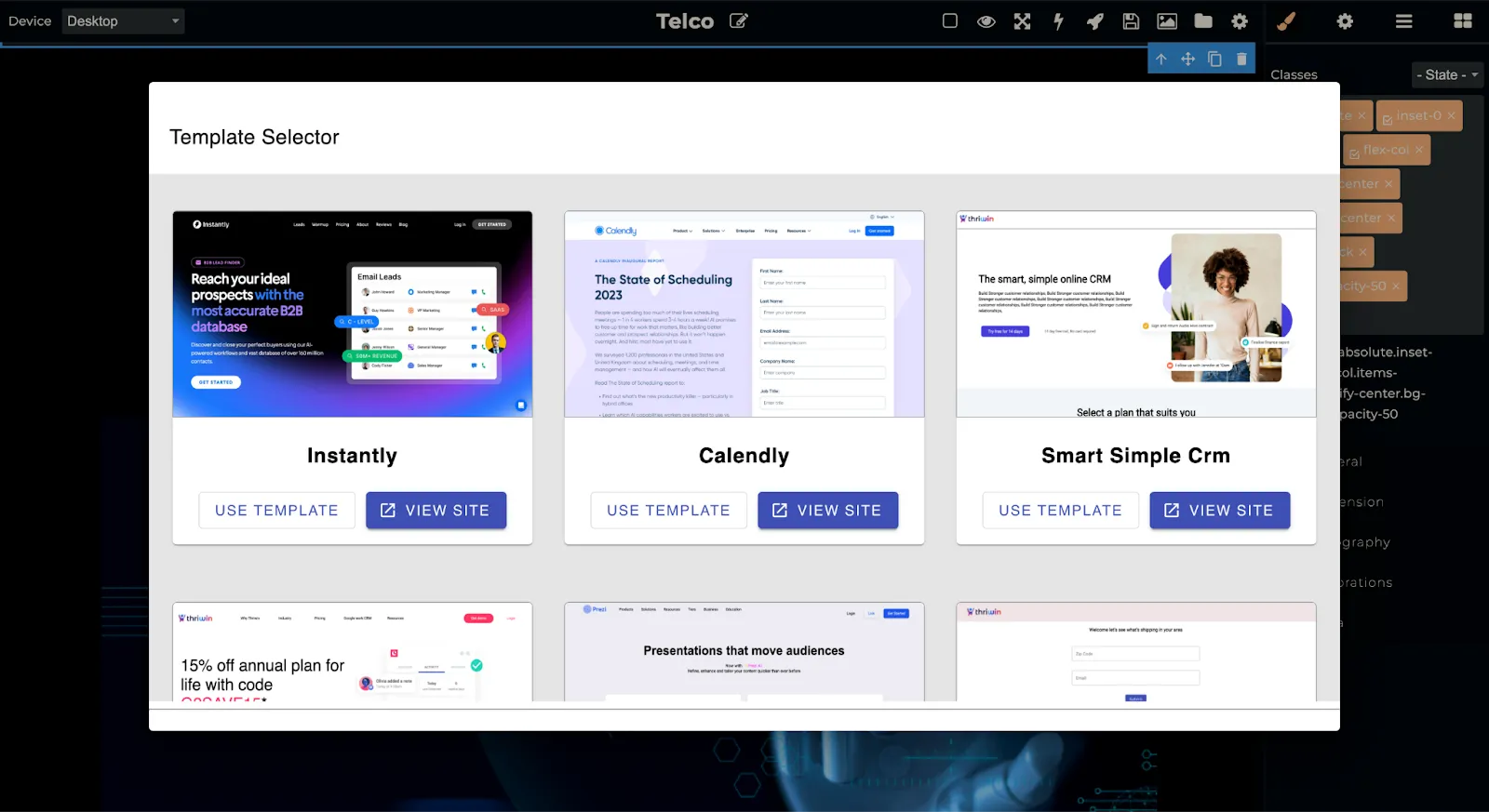Viewport: 1489px width, 812px height.
Task: Click the 'Presentations that move audiences' template thumbnail
Action: 744,652
